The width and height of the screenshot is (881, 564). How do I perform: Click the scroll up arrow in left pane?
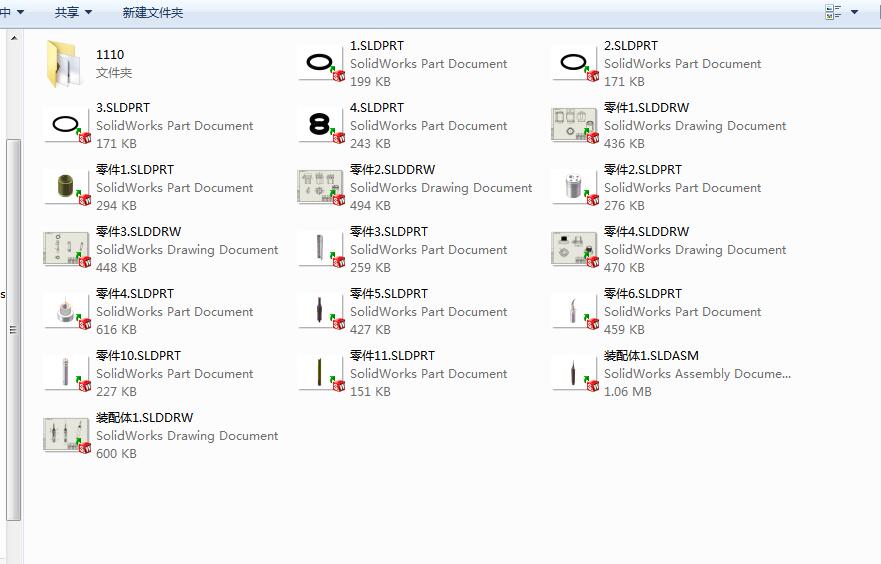point(13,38)
